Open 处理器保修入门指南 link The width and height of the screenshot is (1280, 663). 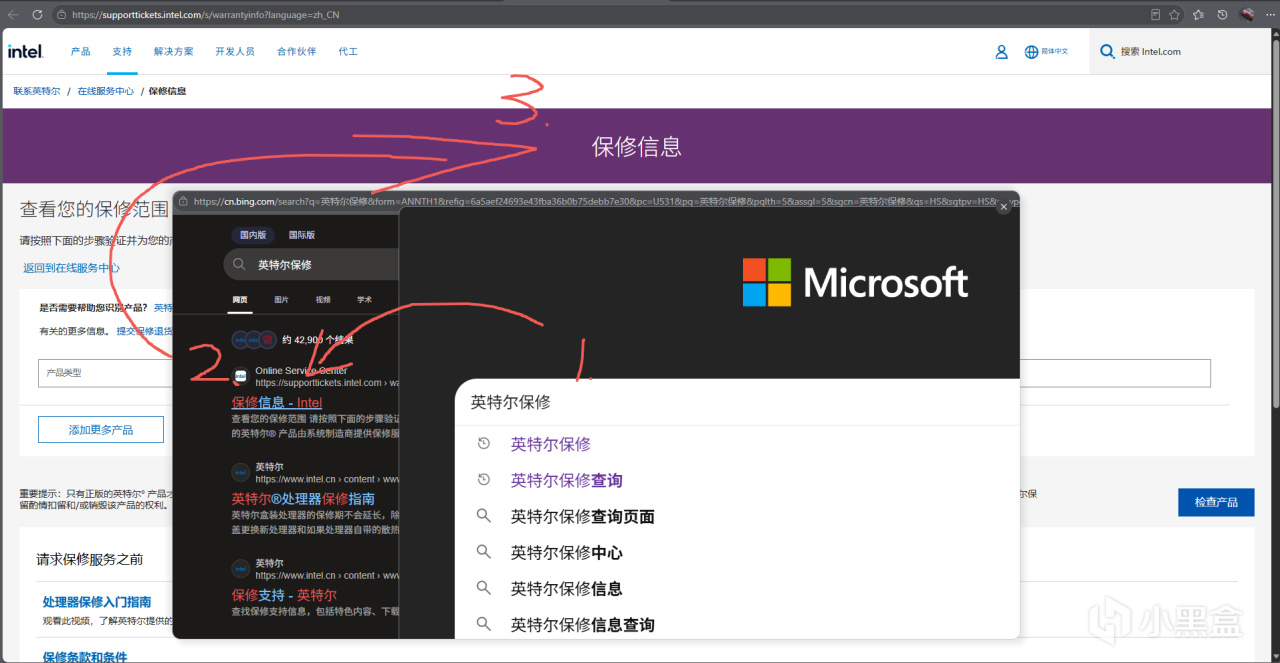coord(97,602)
